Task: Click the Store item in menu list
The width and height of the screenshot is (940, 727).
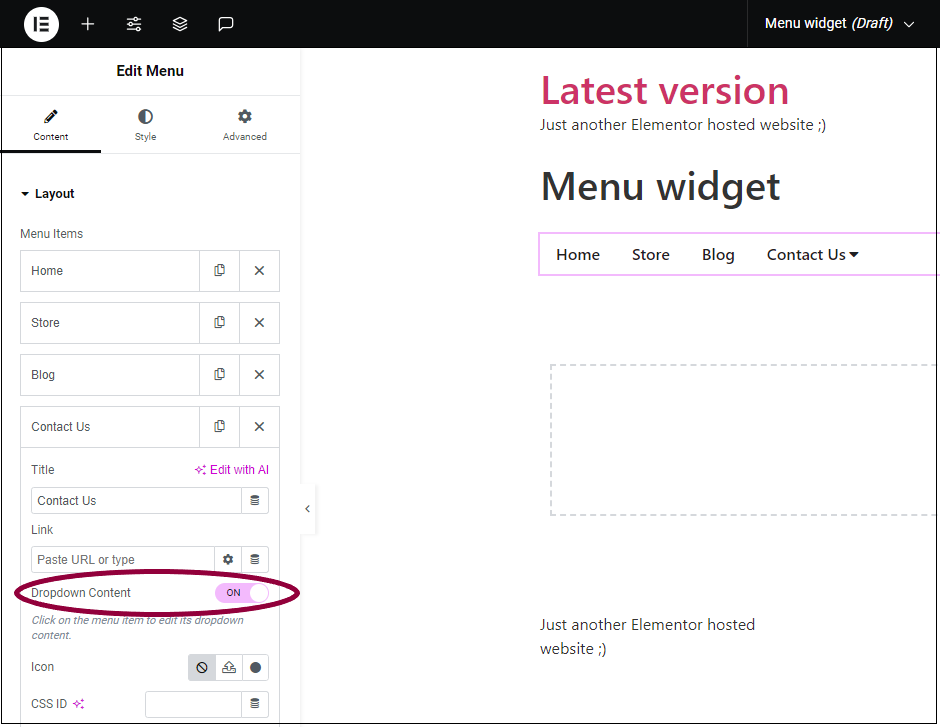Action: coord(110,323)
